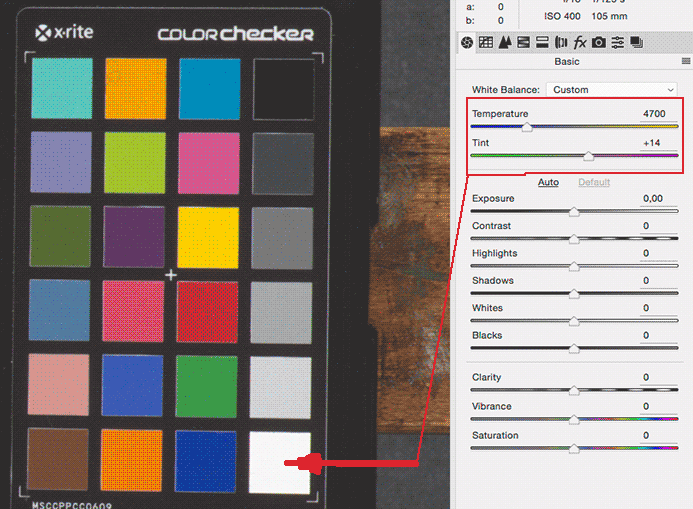
Task: Click the Temperature slider handle
Action: 527,127
